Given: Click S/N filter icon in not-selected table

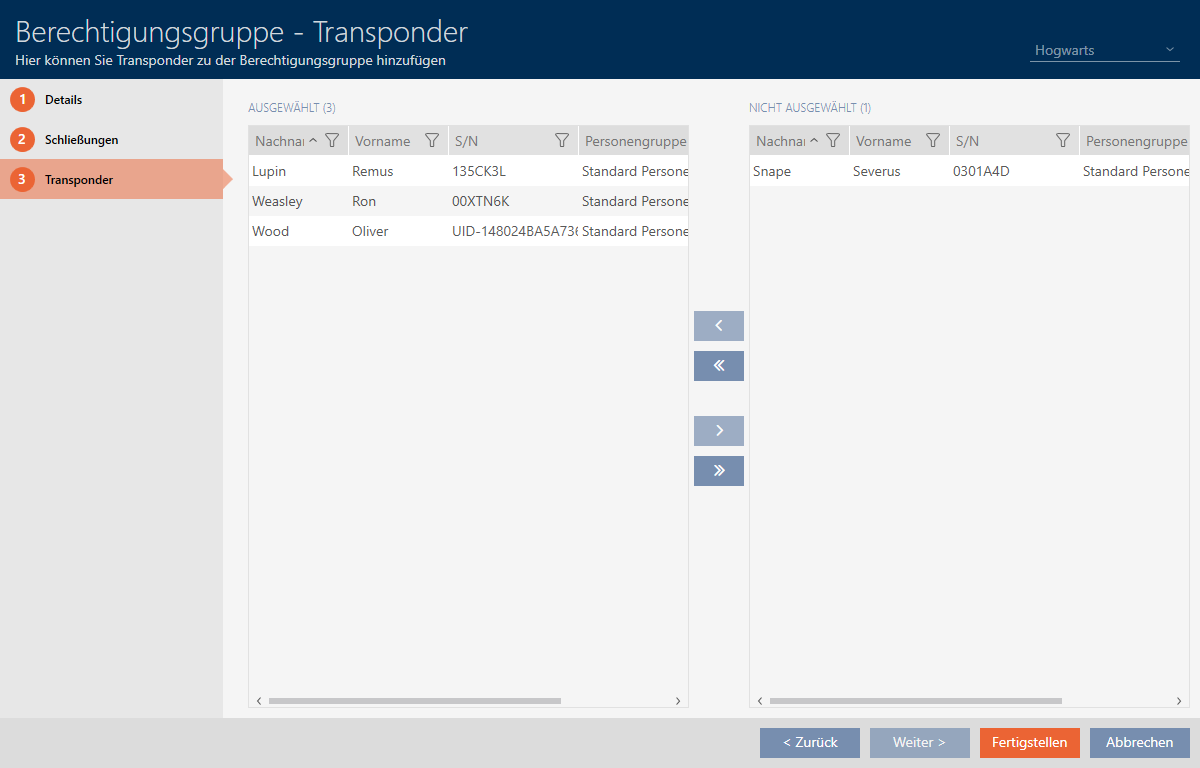Looking at the screenshot, I should click(x=1063, y=141).
